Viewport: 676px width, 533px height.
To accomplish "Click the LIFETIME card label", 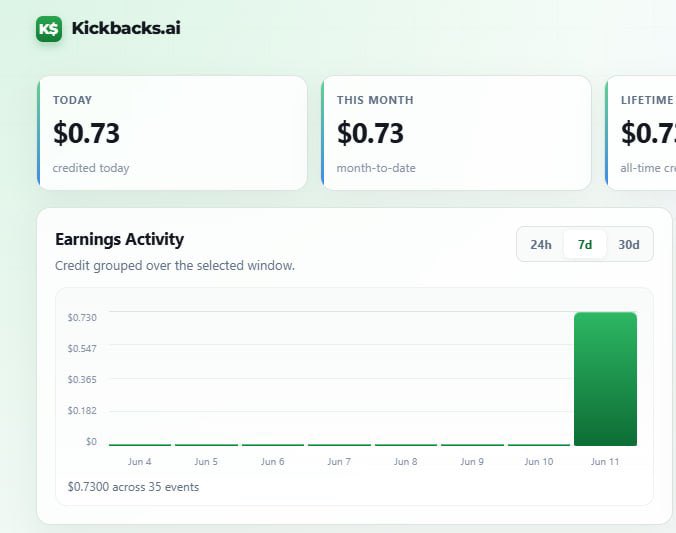I will 648,100.
